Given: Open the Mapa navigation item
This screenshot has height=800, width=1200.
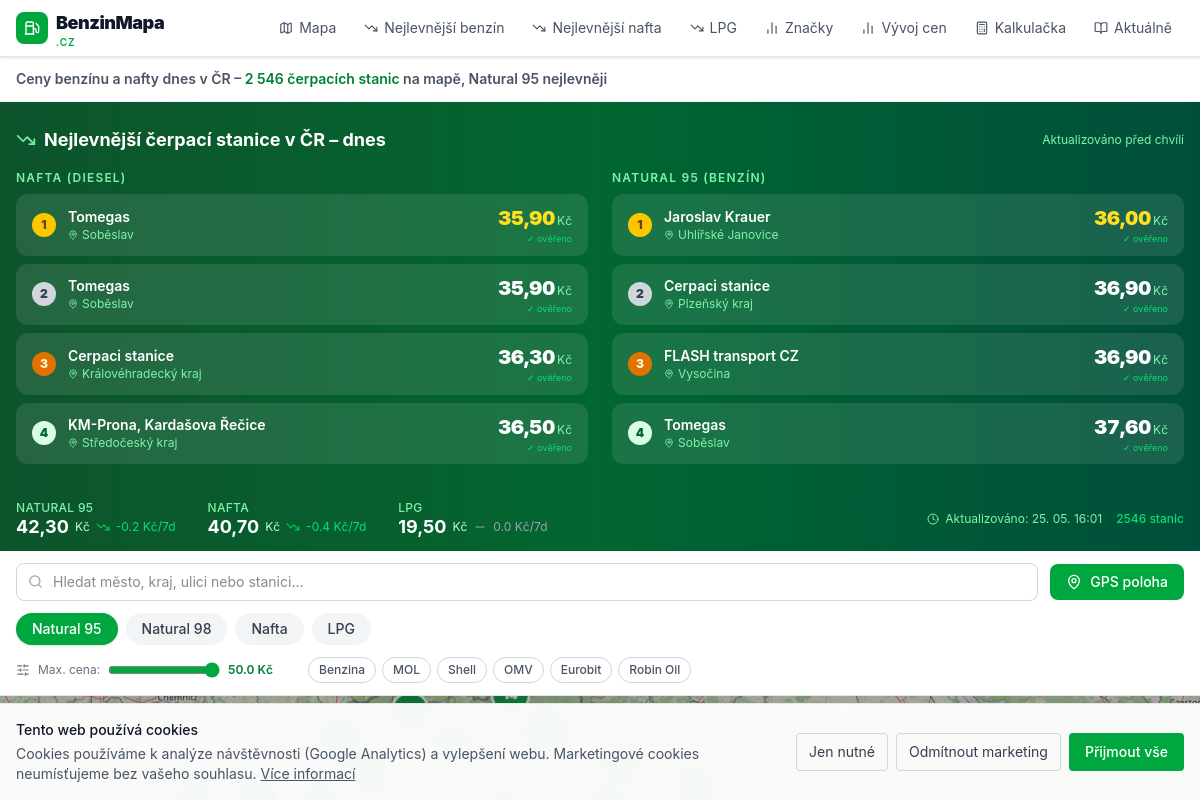Looking at the screenshot, I should [x=308, y=28].
